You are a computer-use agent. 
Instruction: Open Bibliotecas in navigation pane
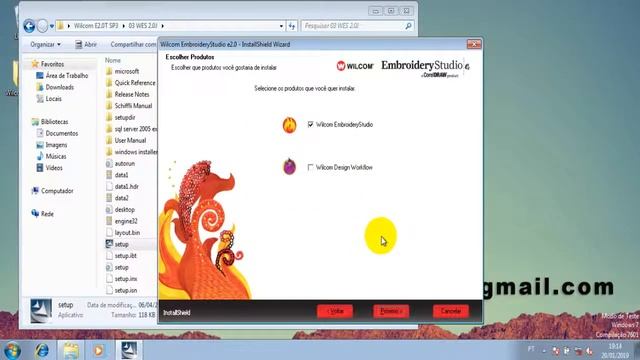(54, 122)
